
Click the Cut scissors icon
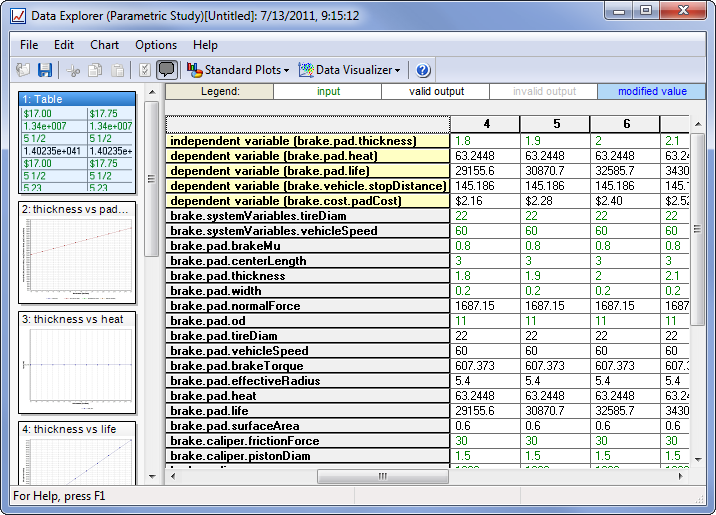pyautogui.click(x=73, y=70)
